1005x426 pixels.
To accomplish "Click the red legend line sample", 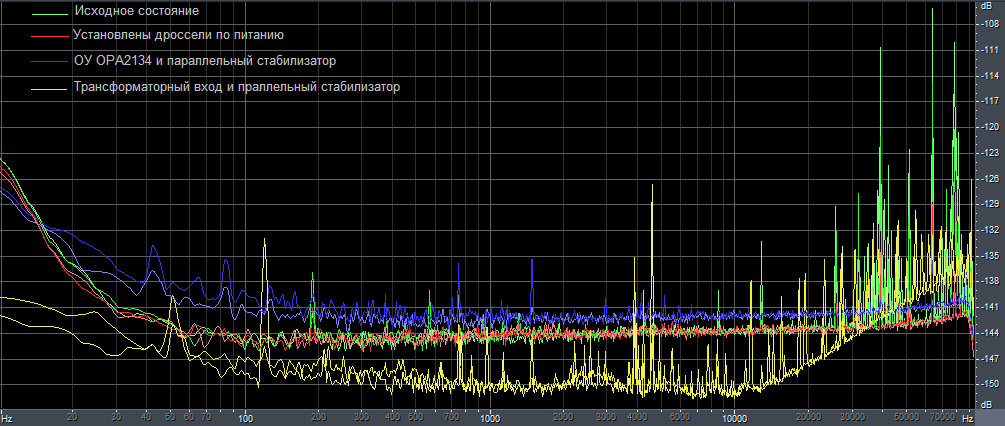I will click(50, 37).
